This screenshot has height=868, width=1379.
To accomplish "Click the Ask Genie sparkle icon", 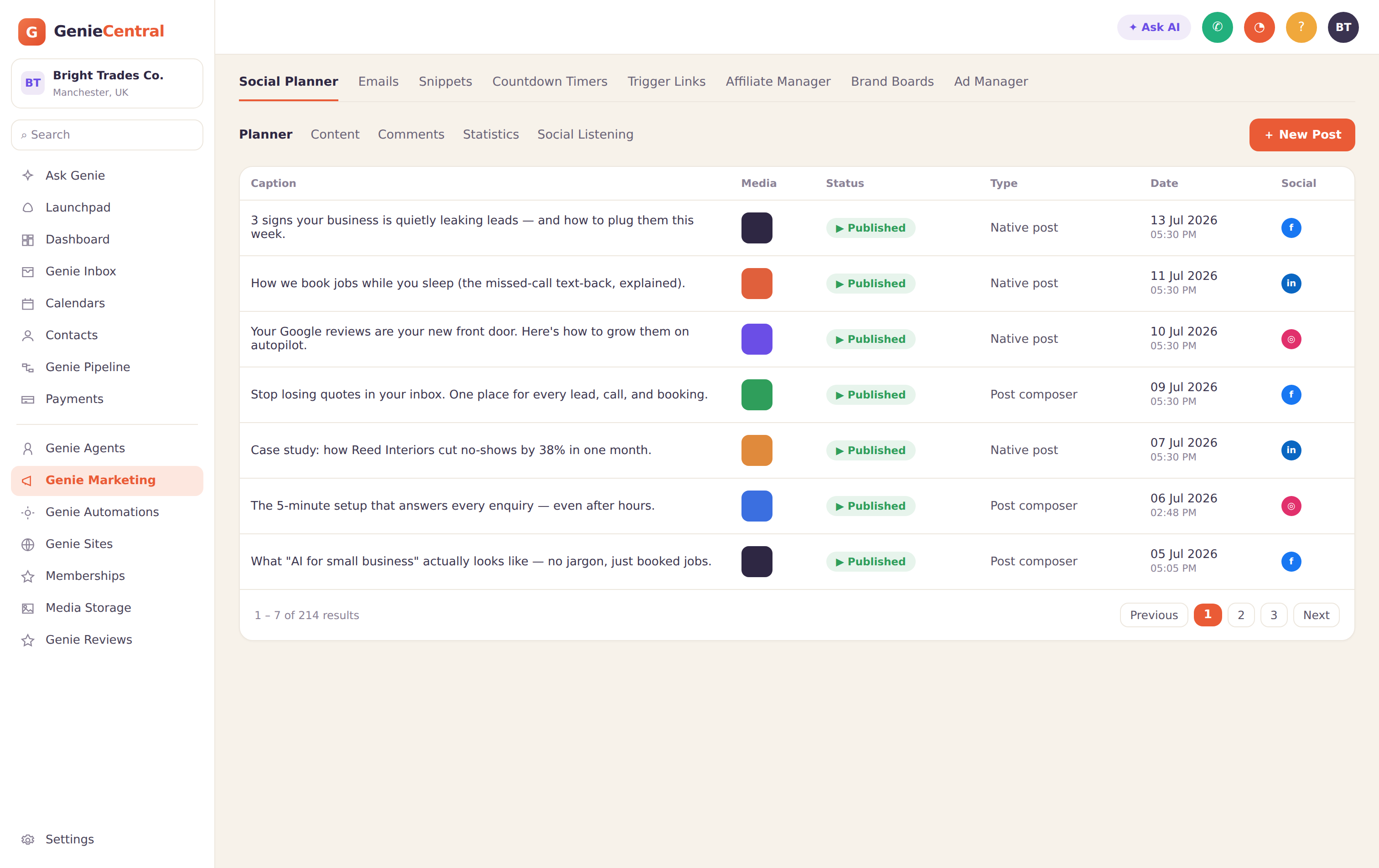I will 27,175.
